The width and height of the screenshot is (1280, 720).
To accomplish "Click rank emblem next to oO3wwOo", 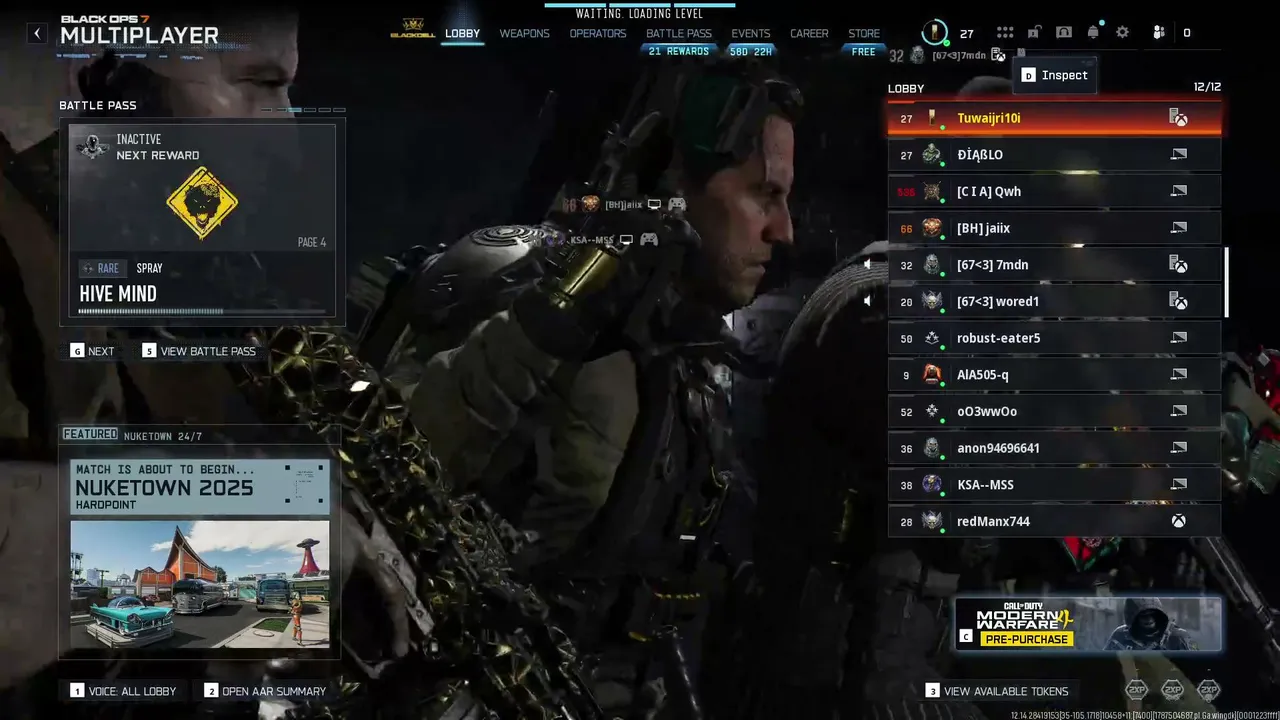I will tap(932, 411).
